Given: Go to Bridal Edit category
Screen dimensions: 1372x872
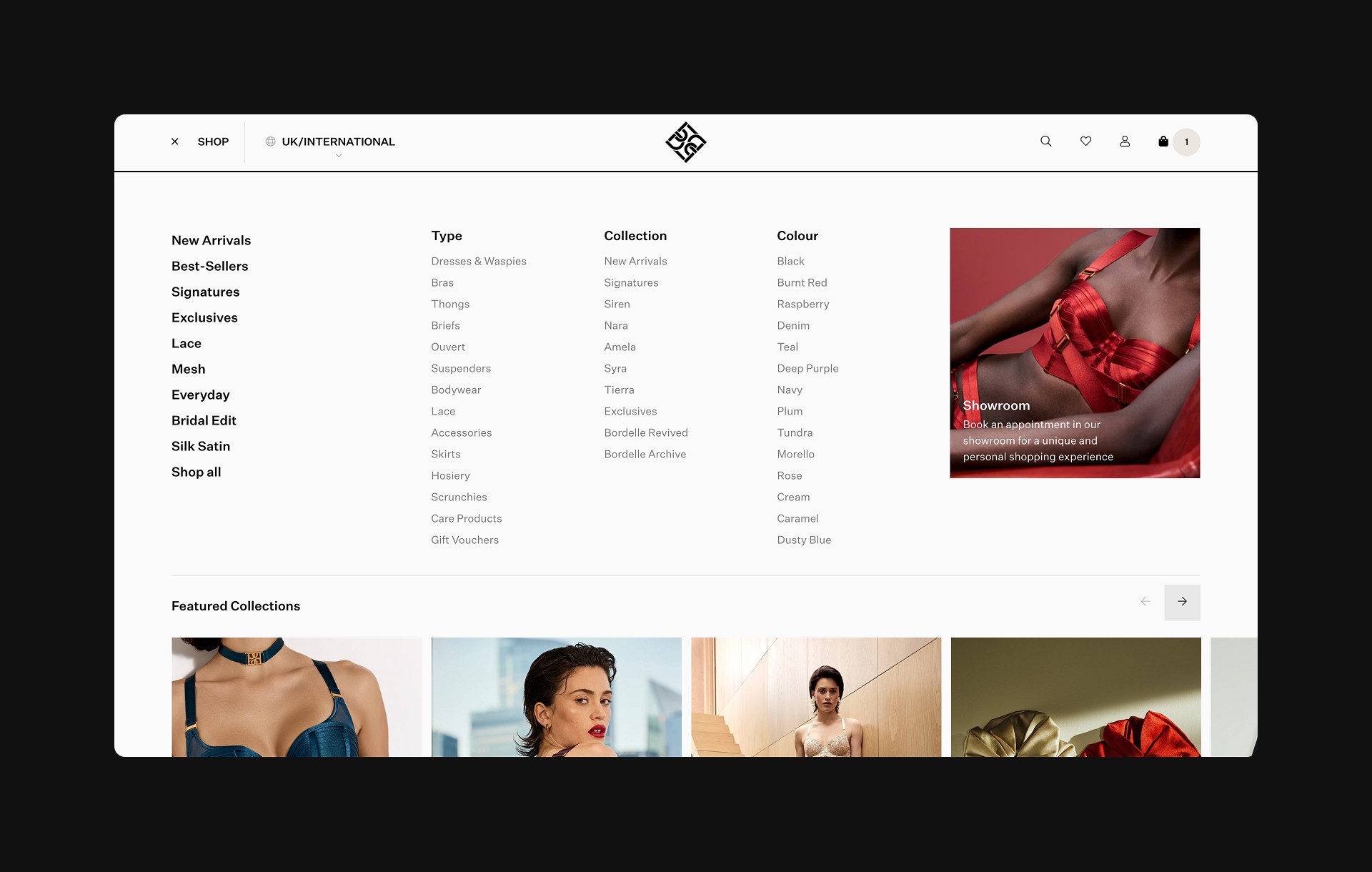Looking at the screenshot, I should tap(204, 420).
